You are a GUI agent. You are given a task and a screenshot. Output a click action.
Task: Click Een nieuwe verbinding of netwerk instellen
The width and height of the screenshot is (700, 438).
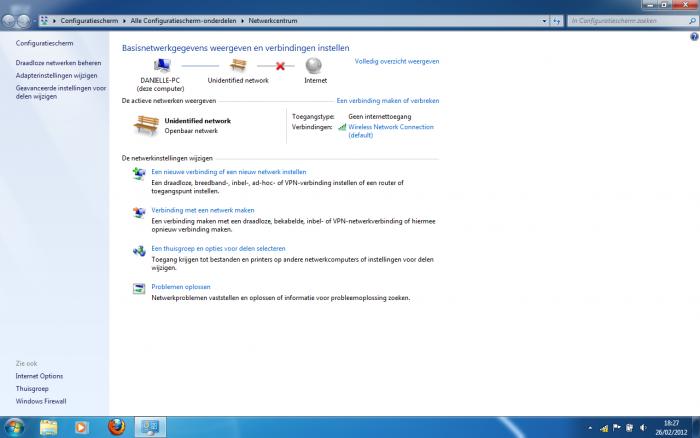click(x=229, y=171)
